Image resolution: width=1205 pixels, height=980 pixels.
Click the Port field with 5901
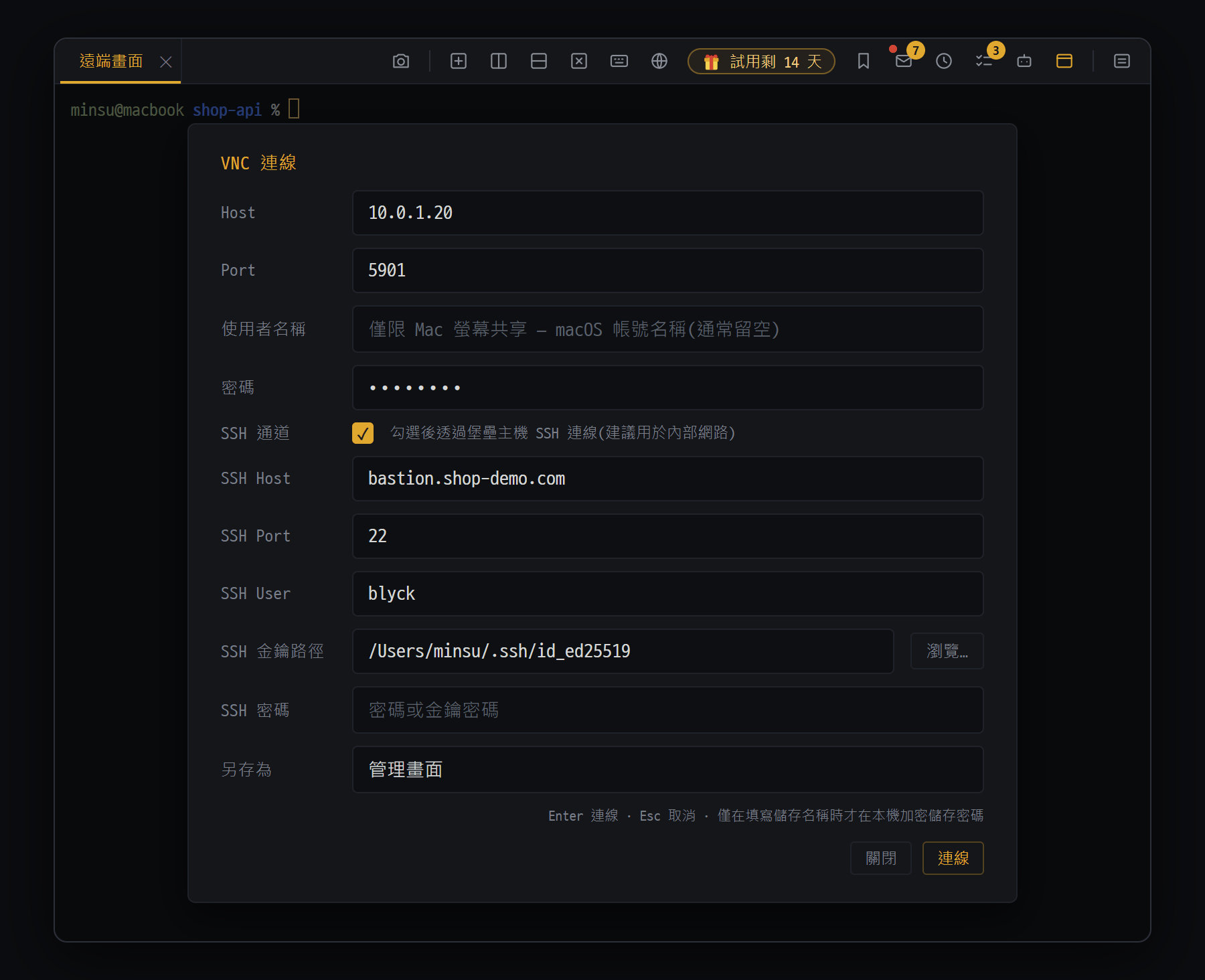point(667,270)
